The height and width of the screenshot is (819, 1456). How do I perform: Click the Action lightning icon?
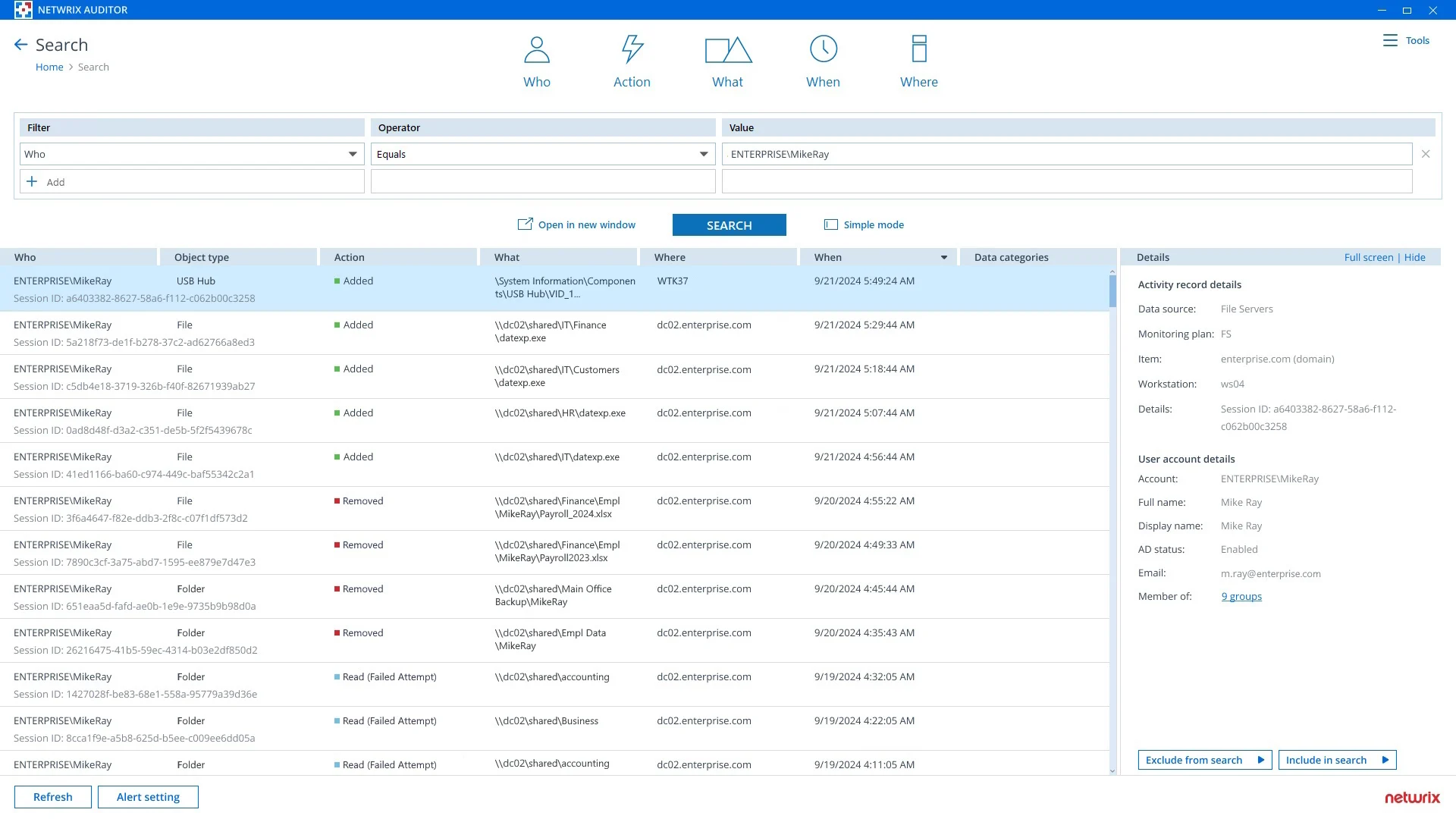point(632,49)
